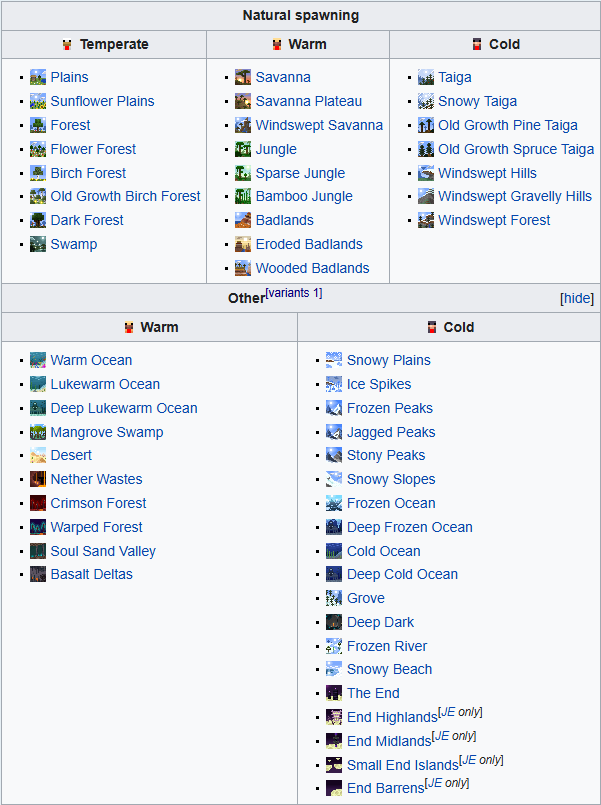Click the top Cold villager header icon
This screenshot has width=601, height=805.
[477, 45]
